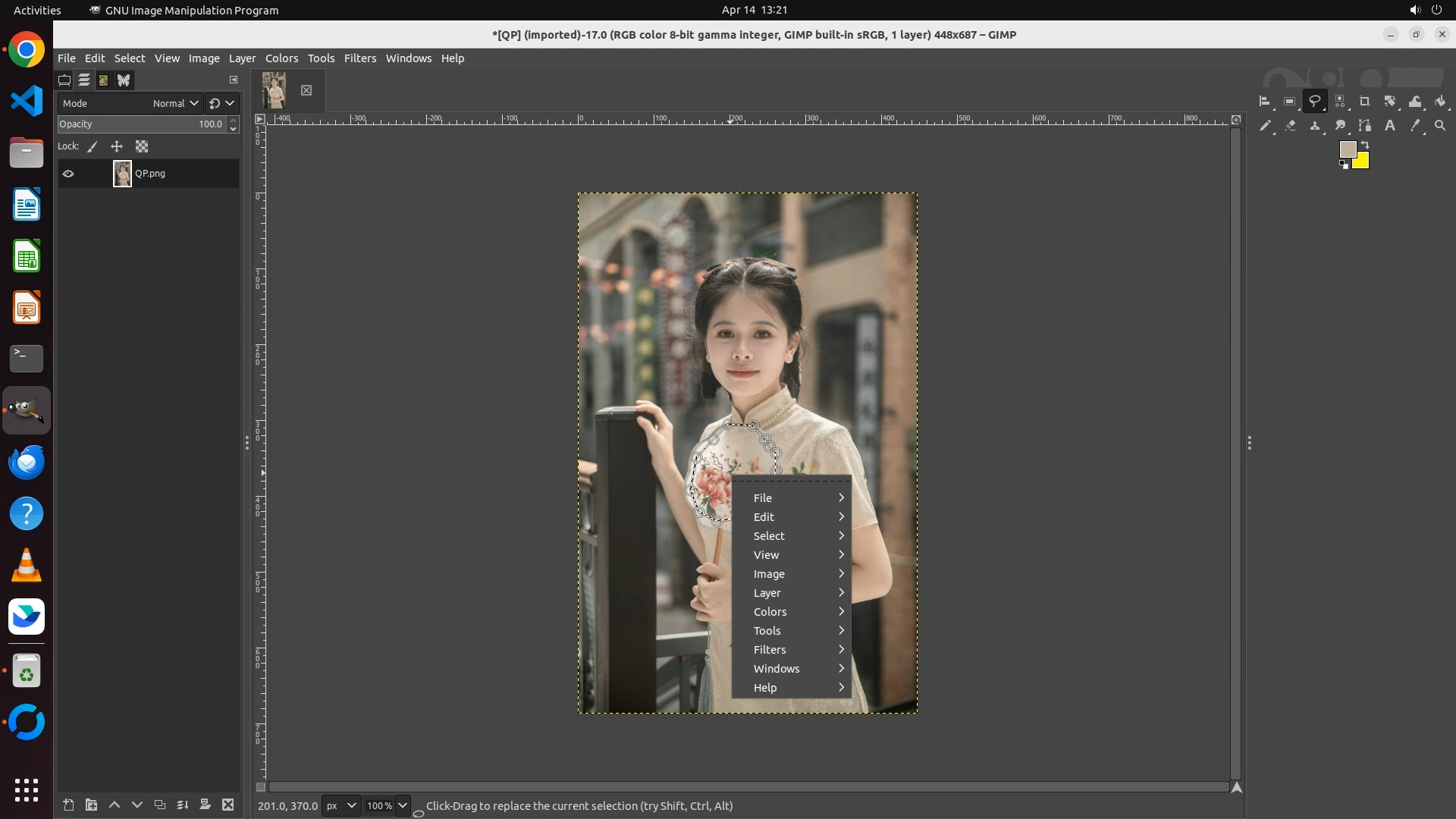
Task: Open the px unit dropdown in status bar
Action: point(340,805)
